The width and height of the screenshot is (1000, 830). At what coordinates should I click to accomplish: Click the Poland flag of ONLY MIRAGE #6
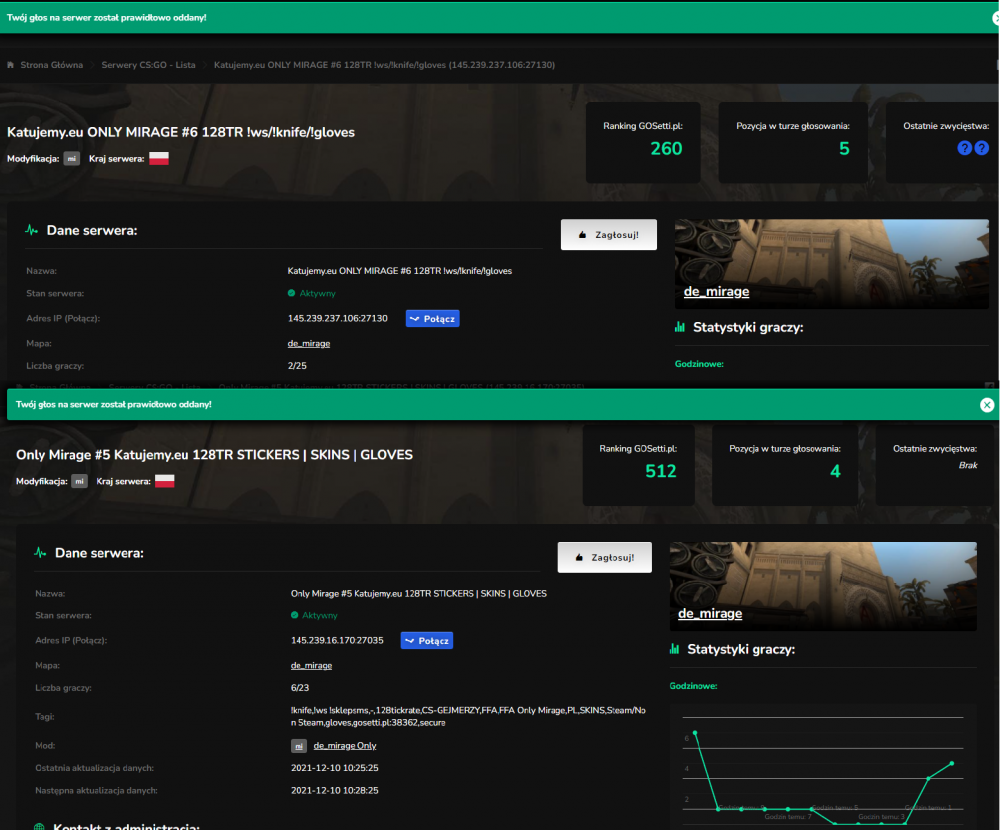(x=159, y=159)
